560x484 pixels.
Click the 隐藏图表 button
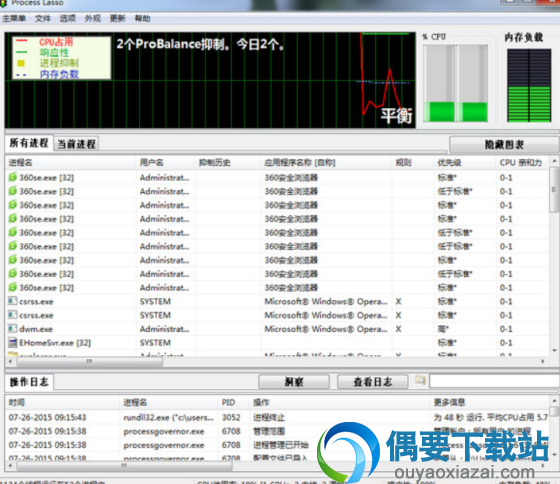tap(504, 144)
